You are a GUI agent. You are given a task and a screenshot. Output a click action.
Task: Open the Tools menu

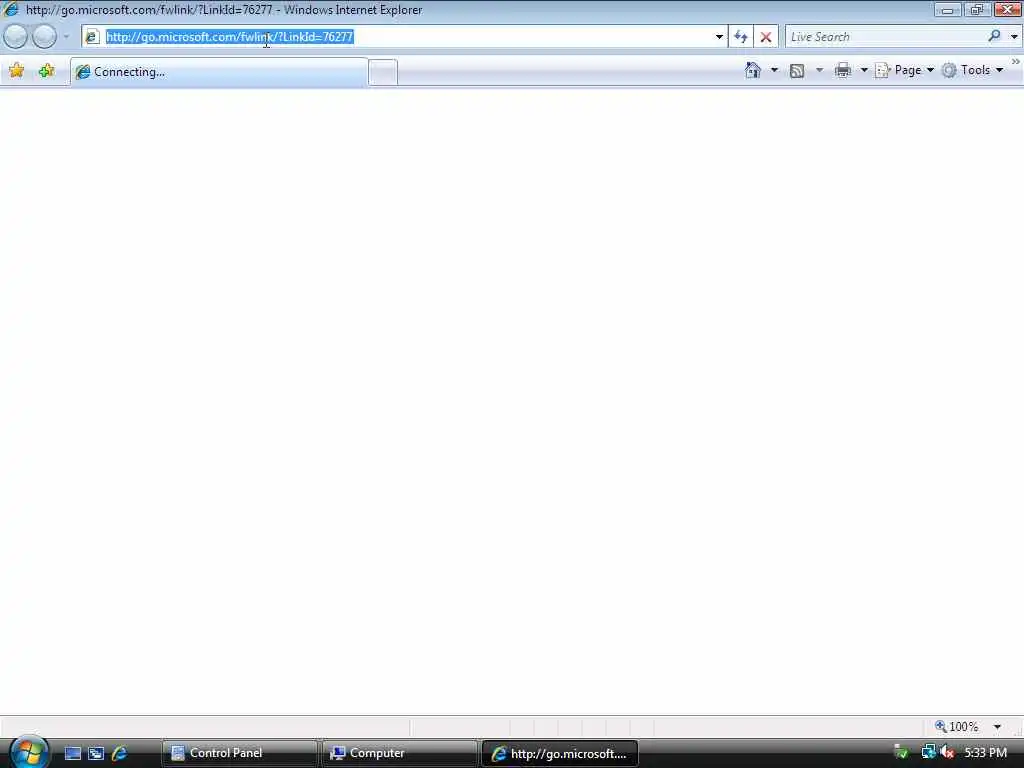pos(972,70)
